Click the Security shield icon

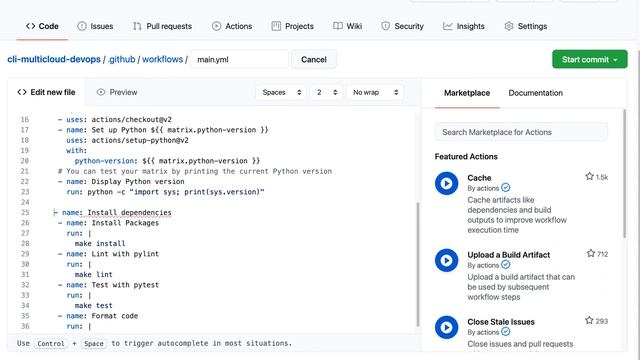385,26
